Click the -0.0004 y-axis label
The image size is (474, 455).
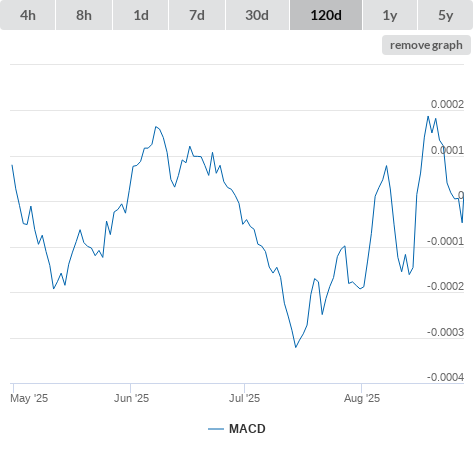[x=445, y=377]
